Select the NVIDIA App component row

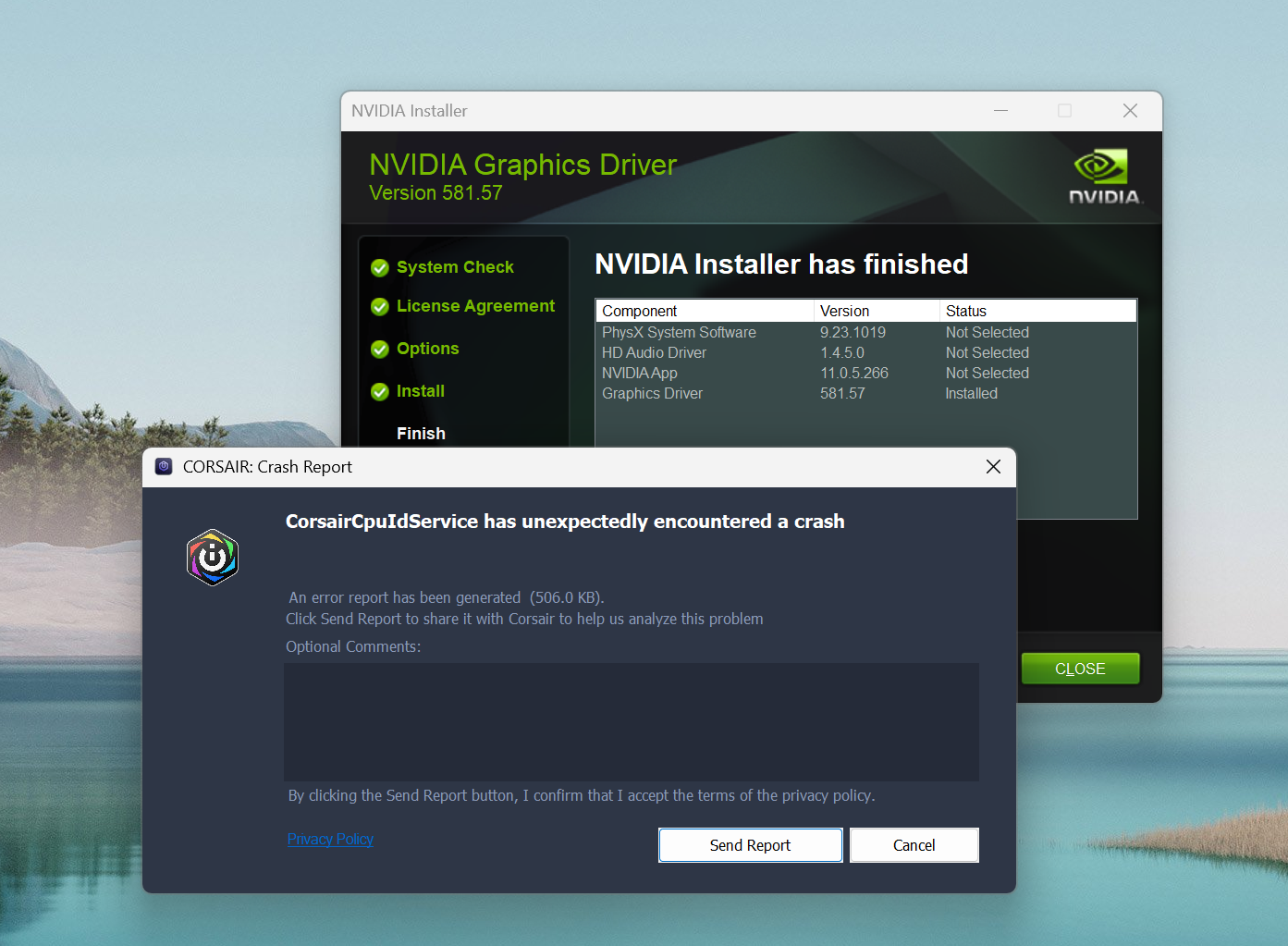tap(865, 373)
